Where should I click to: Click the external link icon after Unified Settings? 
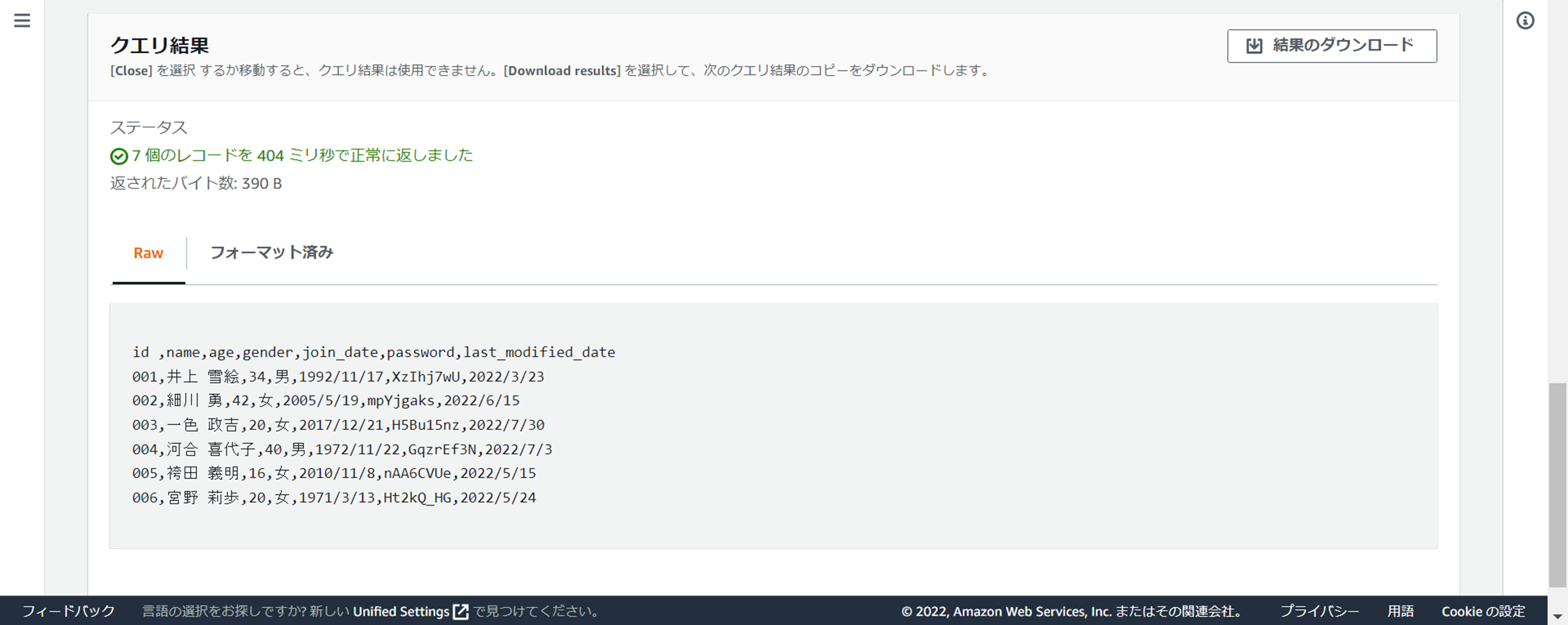[462, 611]
